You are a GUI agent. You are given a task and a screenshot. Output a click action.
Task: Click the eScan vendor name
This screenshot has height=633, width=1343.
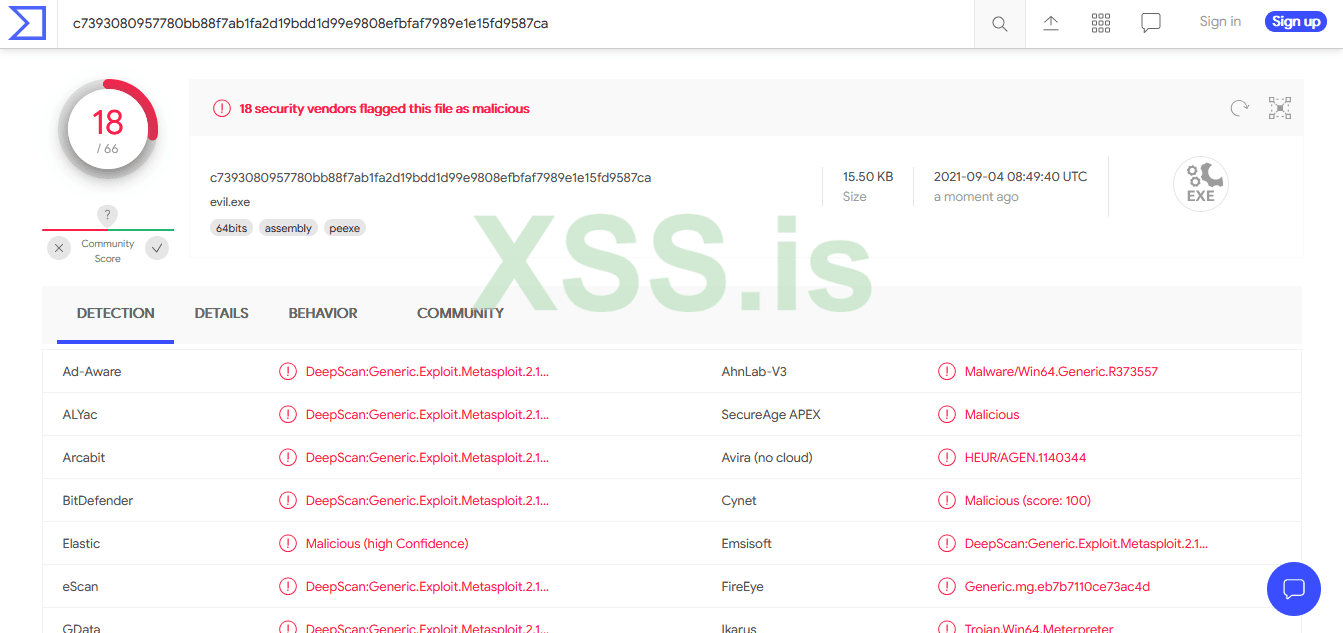(81, 587)
